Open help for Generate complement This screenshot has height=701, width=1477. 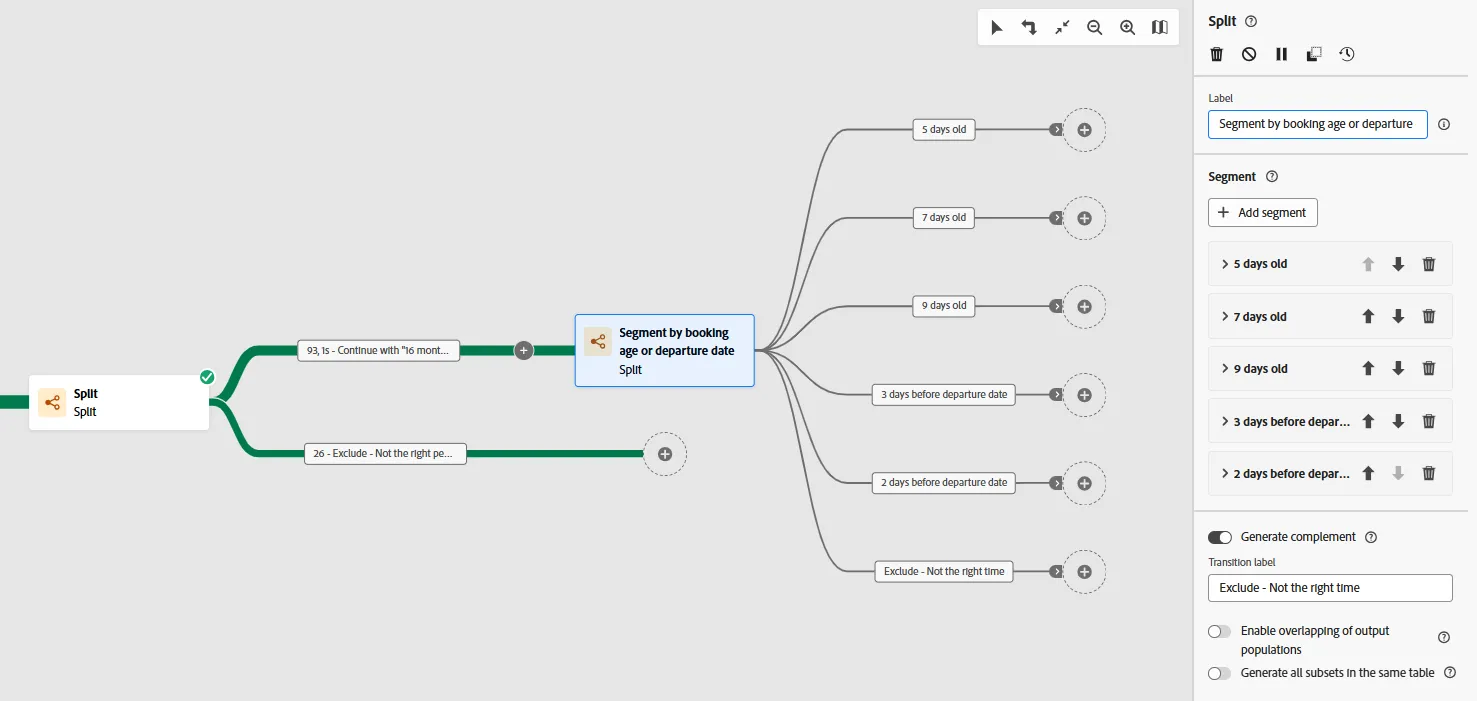coord(1371,537)
